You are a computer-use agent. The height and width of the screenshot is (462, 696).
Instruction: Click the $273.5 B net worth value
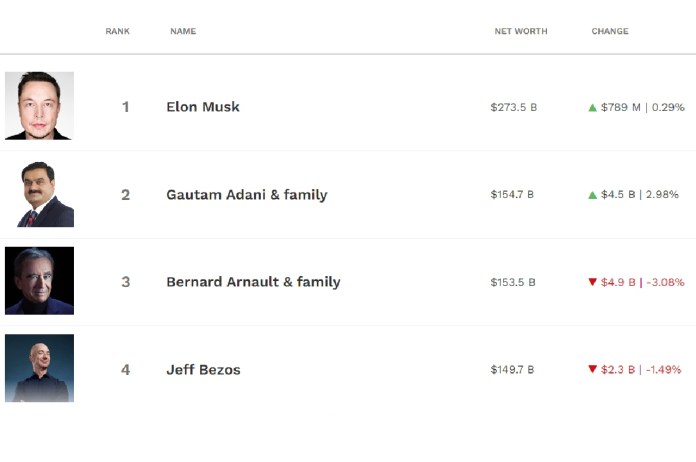click(514, 107)
